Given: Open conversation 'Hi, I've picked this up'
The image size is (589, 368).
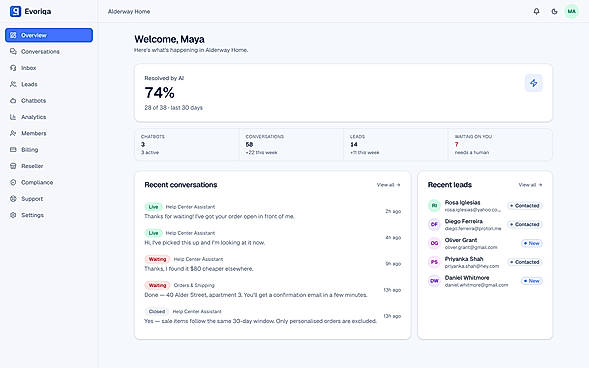Looking at the screenshot, I should [x=273, y=238].
